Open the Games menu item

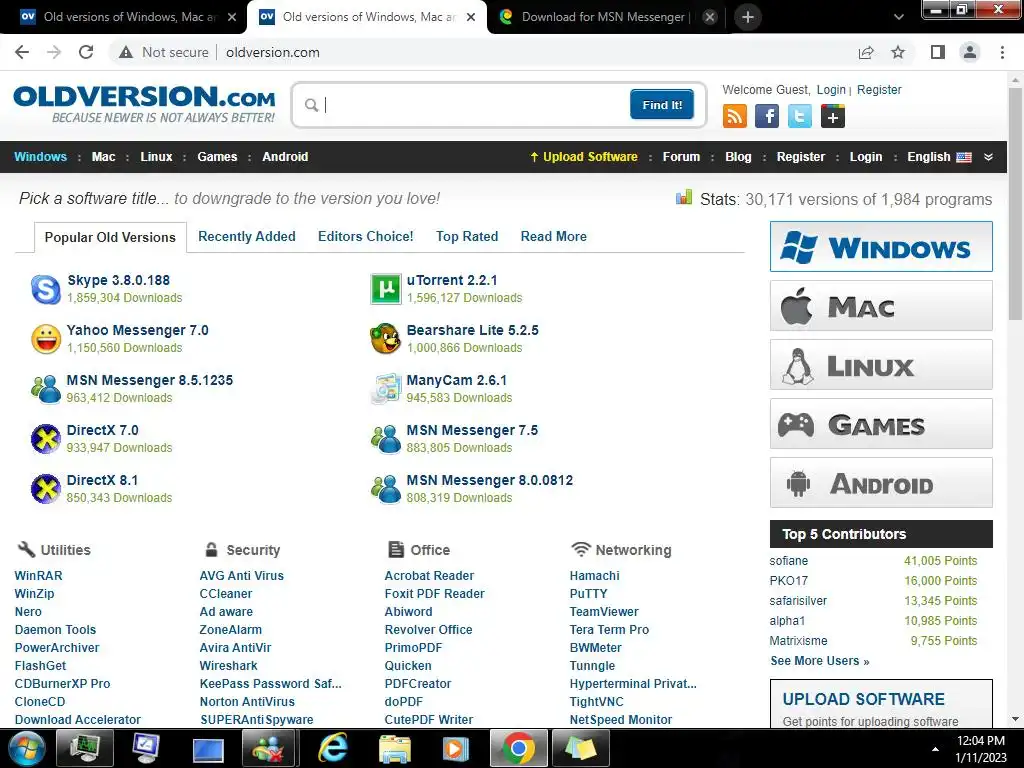coord(217,157)
